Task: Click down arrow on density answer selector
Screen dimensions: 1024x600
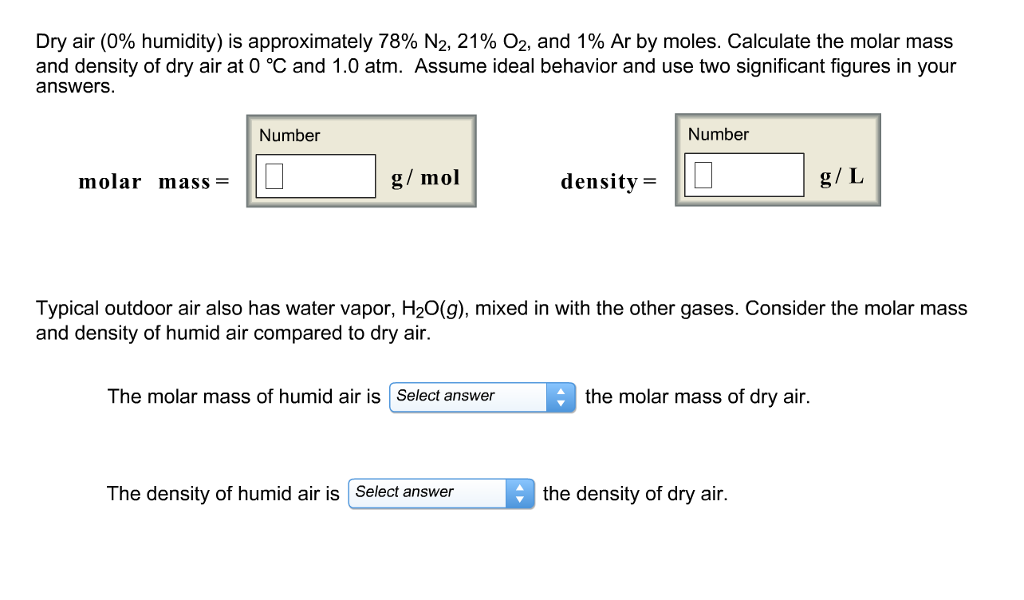Action: tap(521, 498)
